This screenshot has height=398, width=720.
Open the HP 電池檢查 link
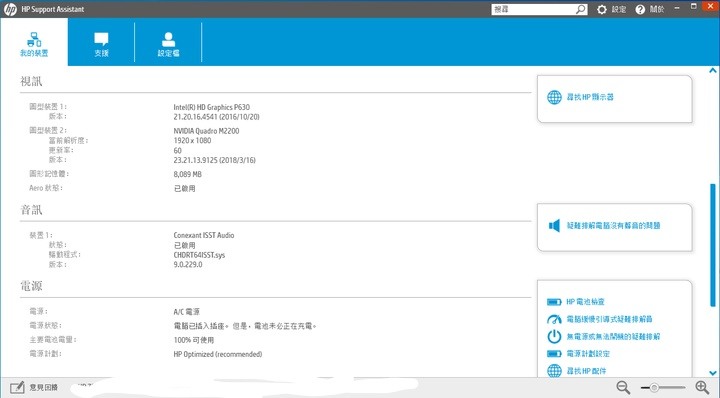(585, 302)
